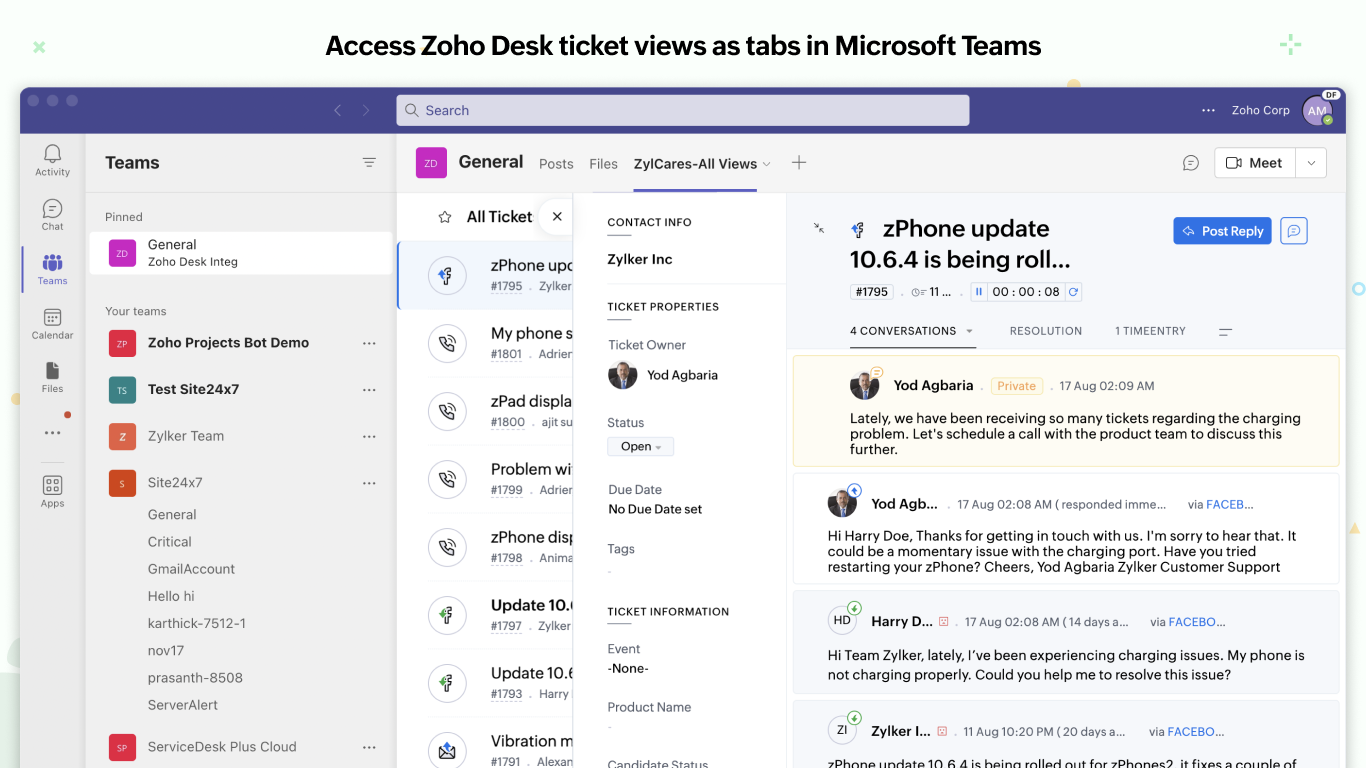Expand the 4 Conversations dropdown arrow
Viewport: 1366px width, 768px height.
[969, 331]
